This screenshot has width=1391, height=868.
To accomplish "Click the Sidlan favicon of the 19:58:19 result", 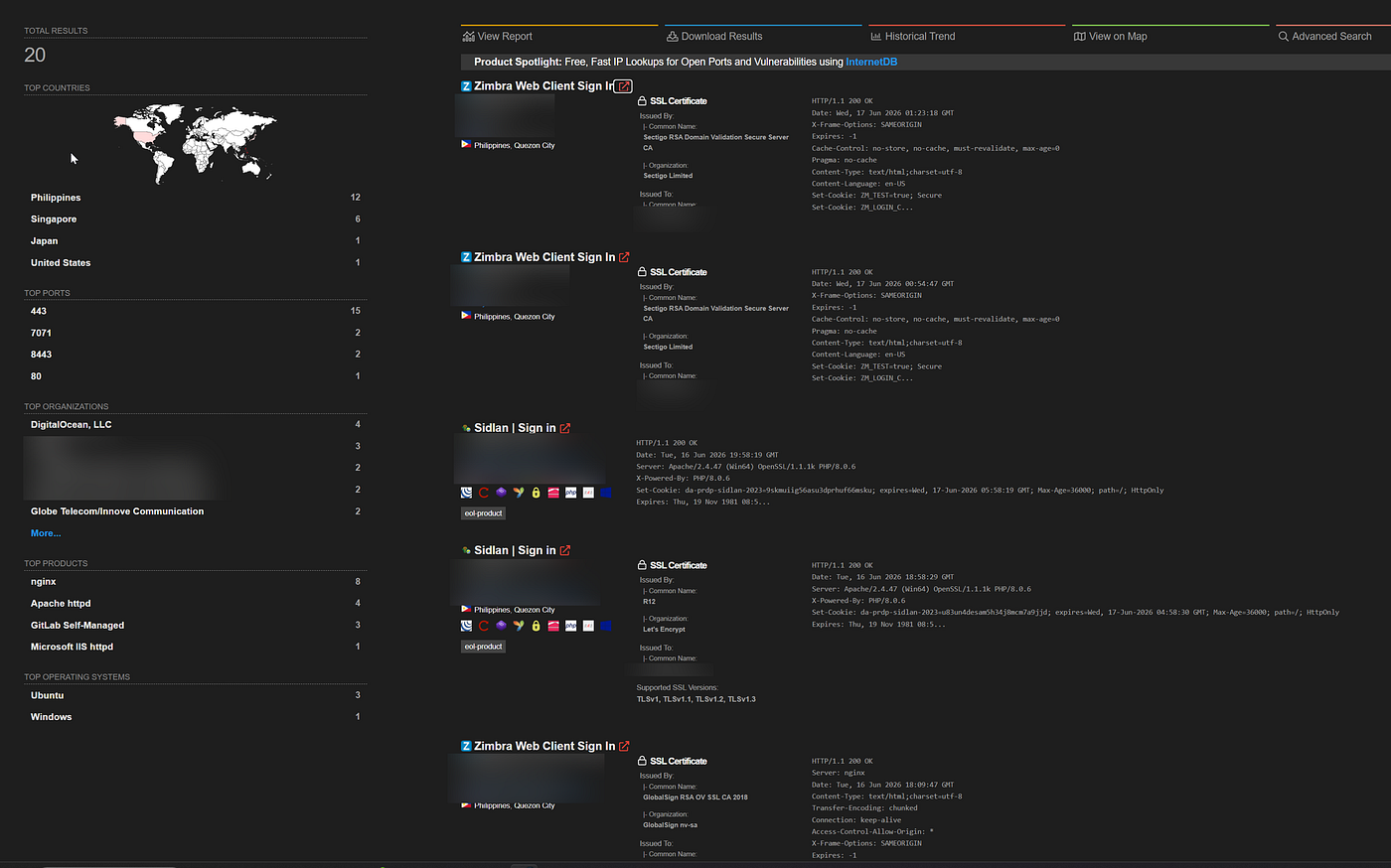I will click(466, 428).
